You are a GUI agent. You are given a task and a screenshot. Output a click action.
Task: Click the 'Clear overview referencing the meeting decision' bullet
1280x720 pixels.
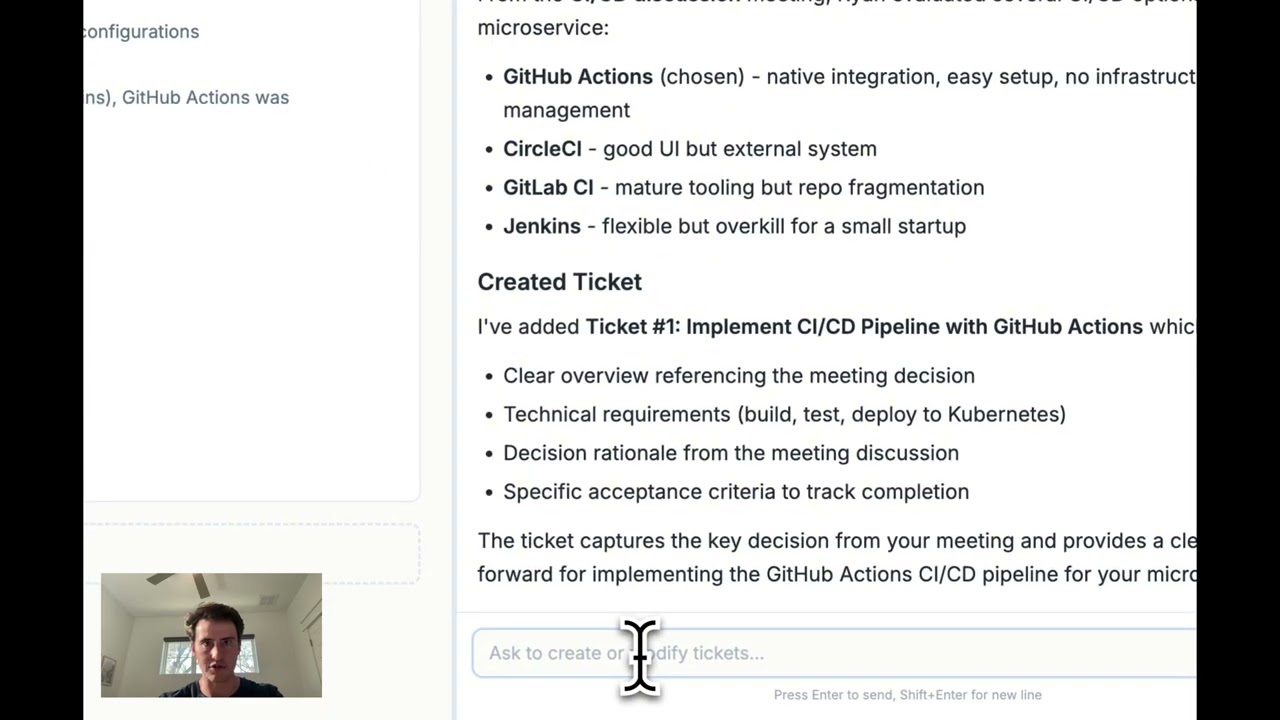739,376
